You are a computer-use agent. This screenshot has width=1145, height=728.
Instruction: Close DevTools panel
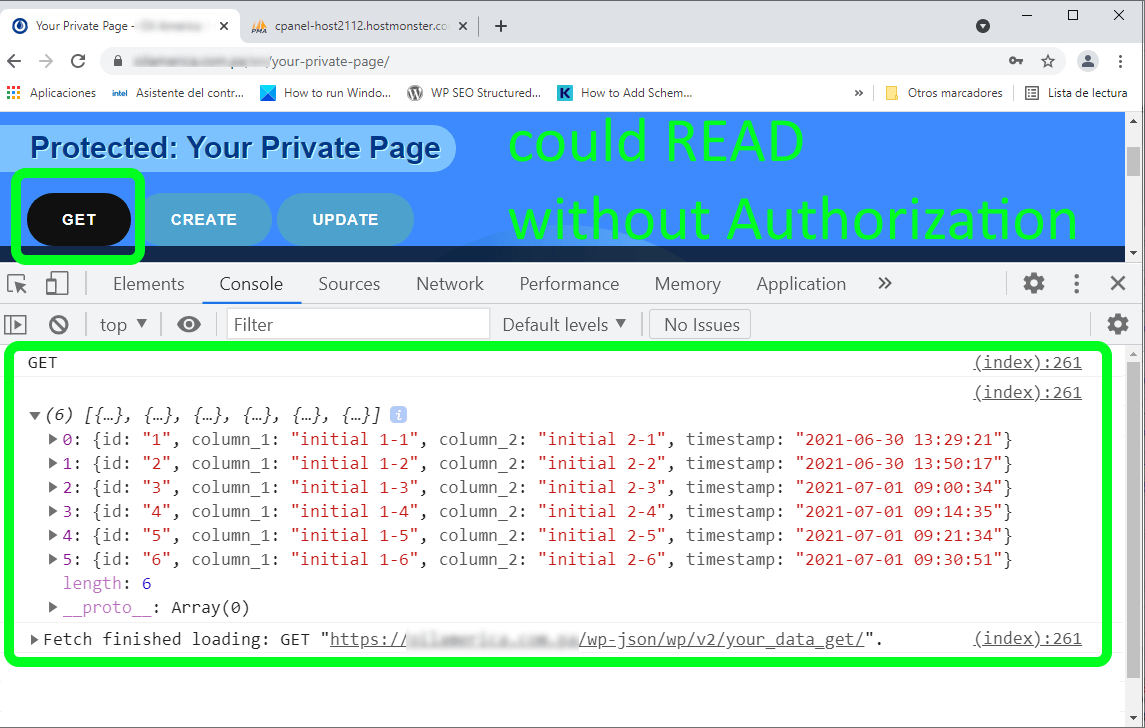coord(1118,283)
